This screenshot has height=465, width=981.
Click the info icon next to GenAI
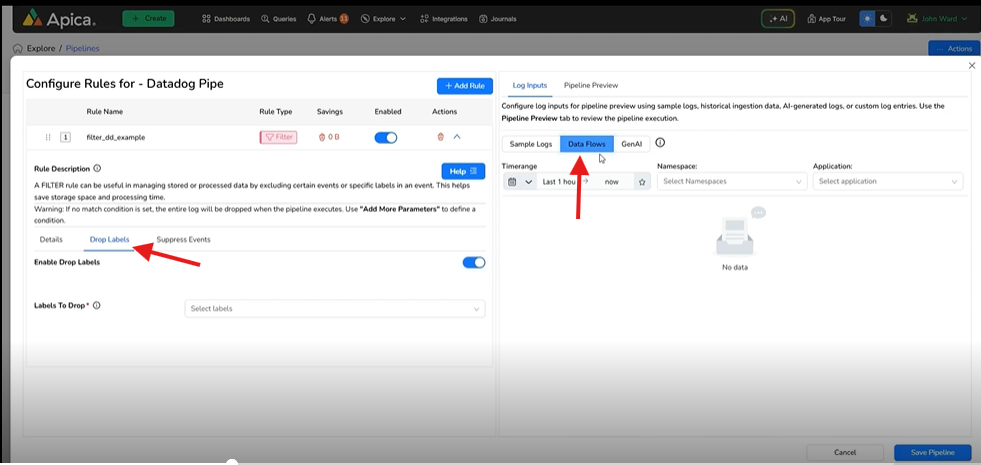coord(660,143)
